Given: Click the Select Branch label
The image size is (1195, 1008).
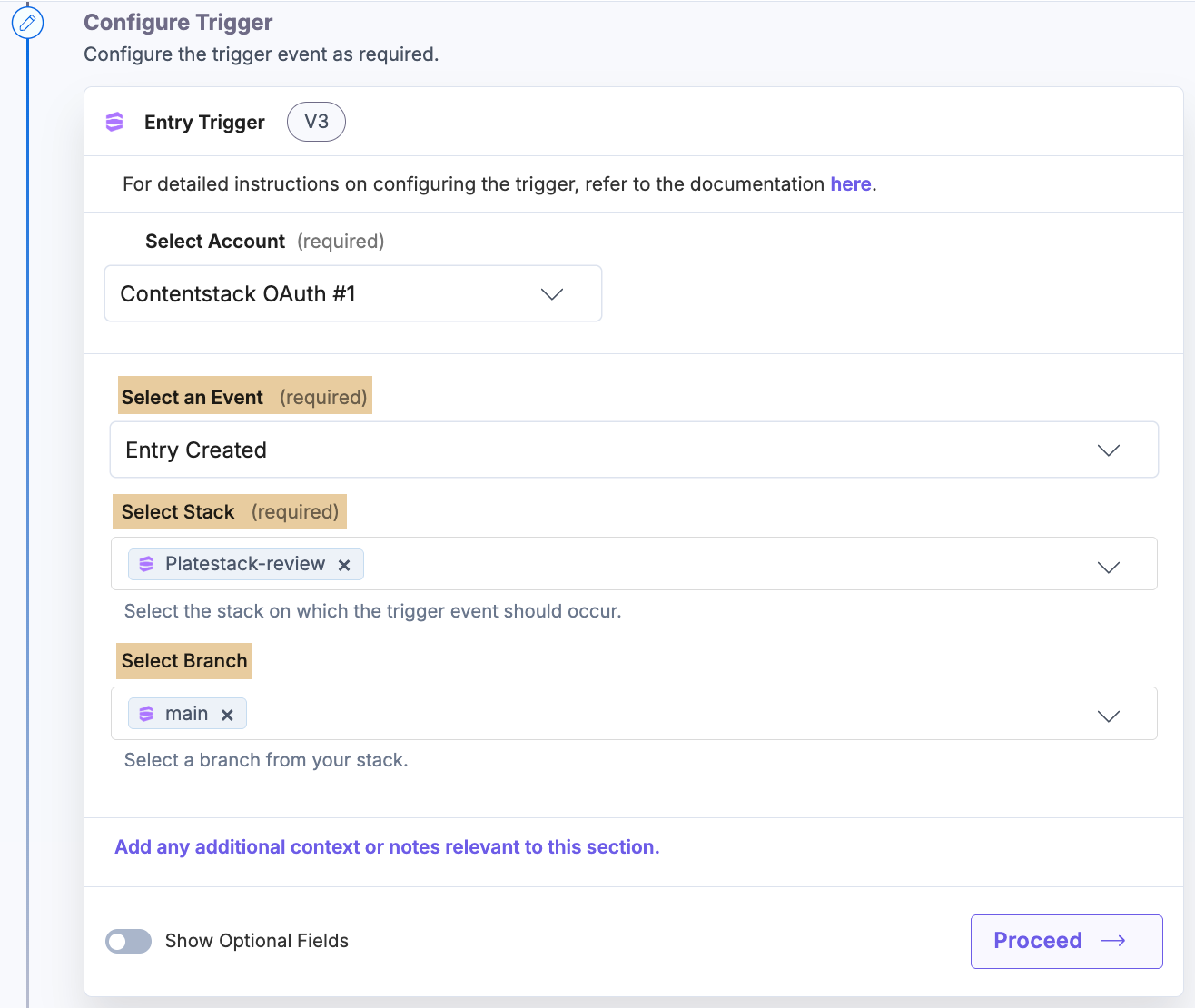Looking at the screenshot, I should [184, 661].
